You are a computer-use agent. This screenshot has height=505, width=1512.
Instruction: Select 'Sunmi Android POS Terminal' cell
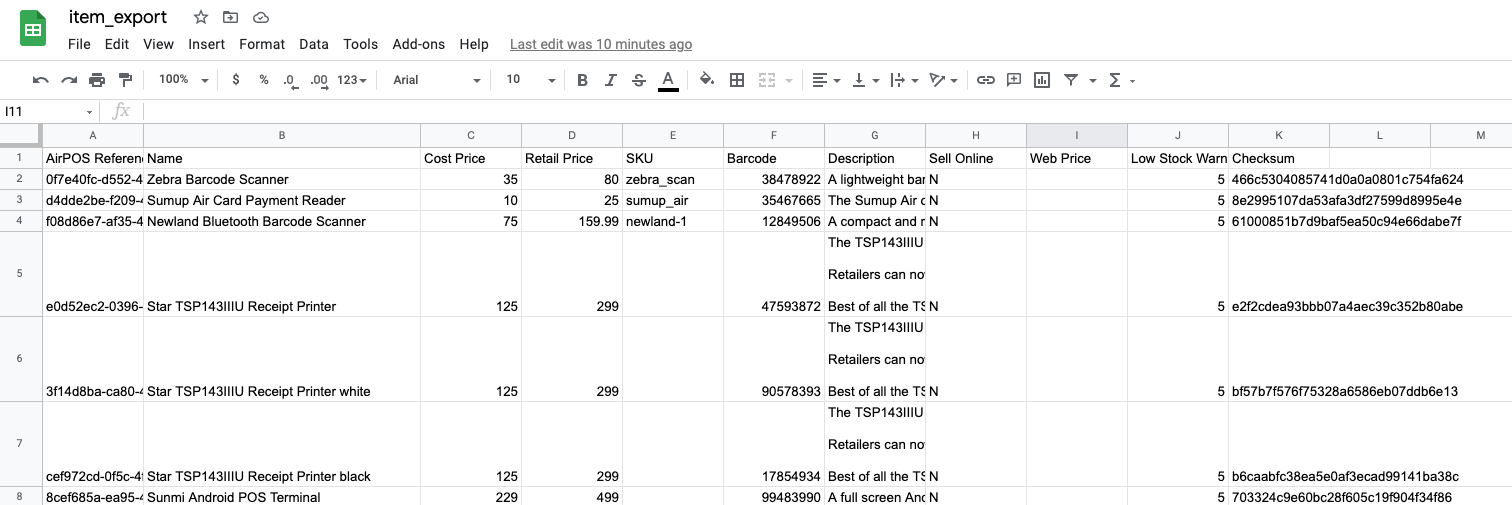tap(282, 496)
